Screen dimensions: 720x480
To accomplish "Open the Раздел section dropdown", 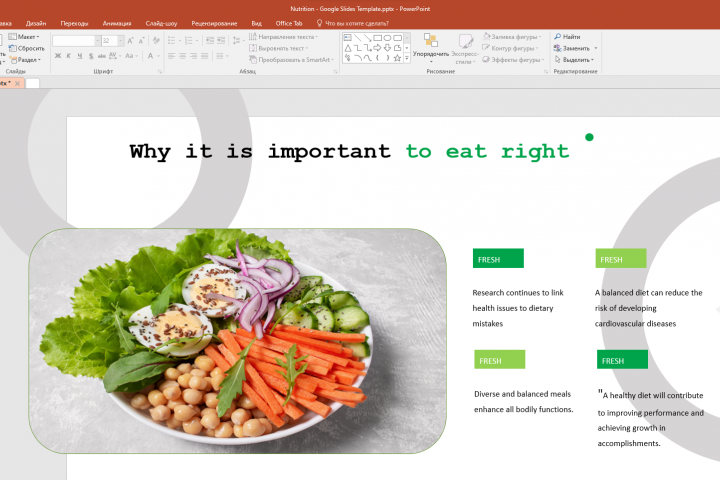I will [x=26, y=60].
